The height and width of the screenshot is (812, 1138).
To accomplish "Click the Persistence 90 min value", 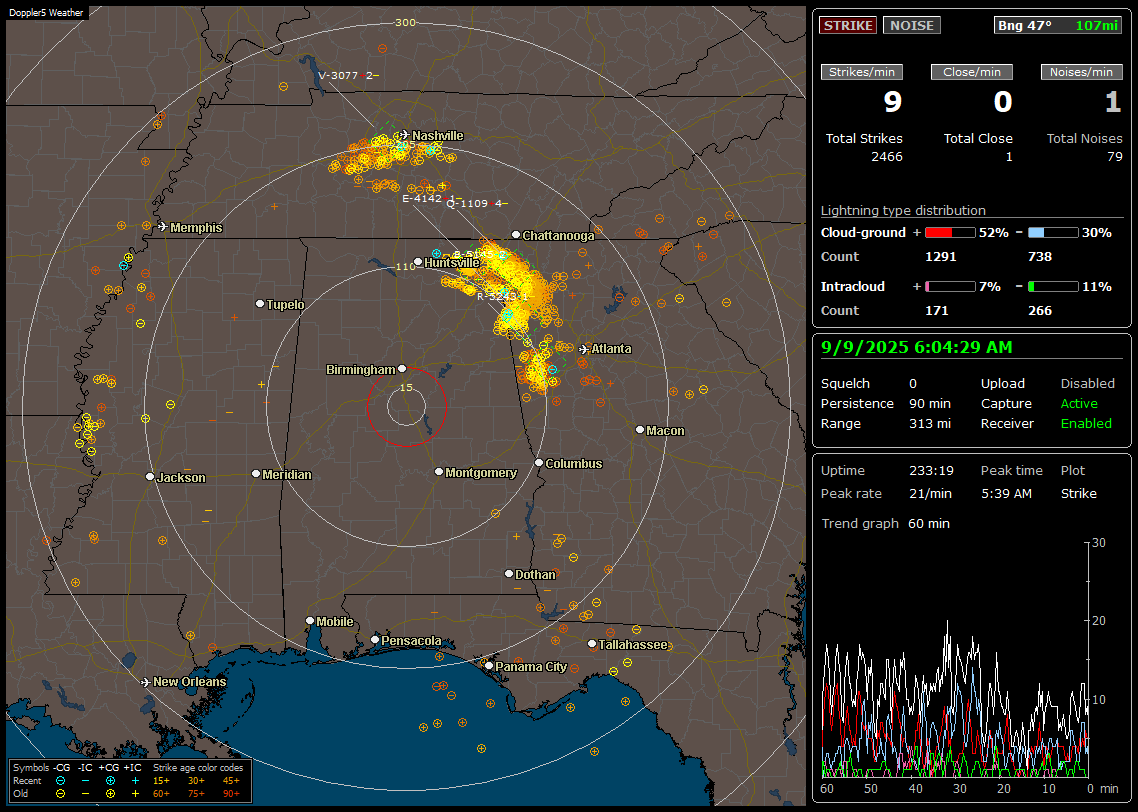I will click(930, 403).
